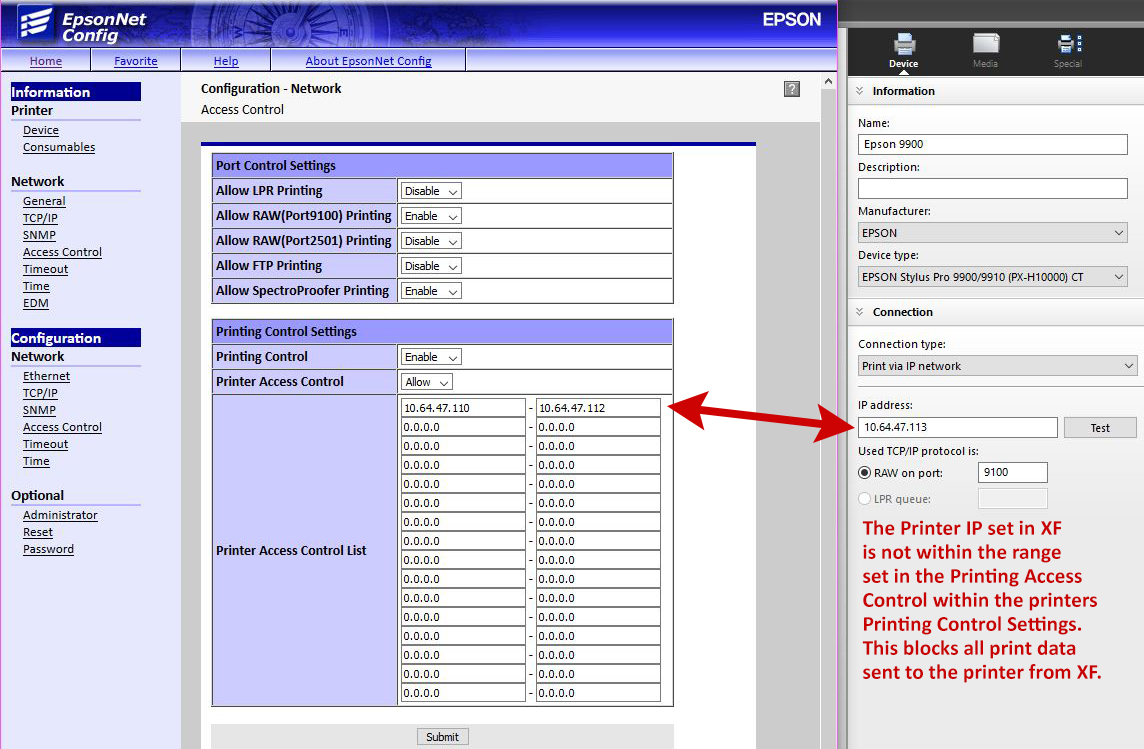Open the Favorite menu tab
1144x749 pixels.
point(136,61)
